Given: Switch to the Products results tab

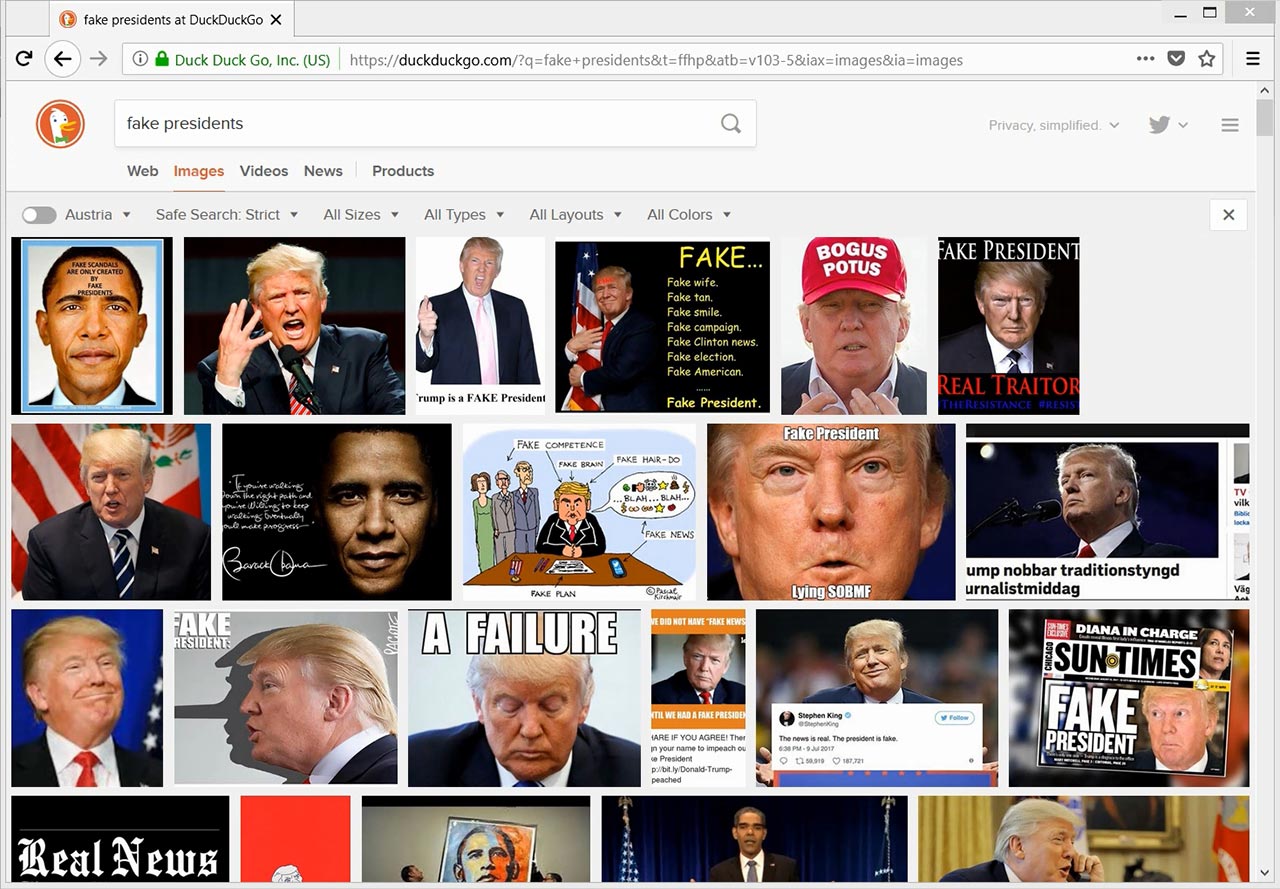Looking at the screenshot, I should [403, 171].
